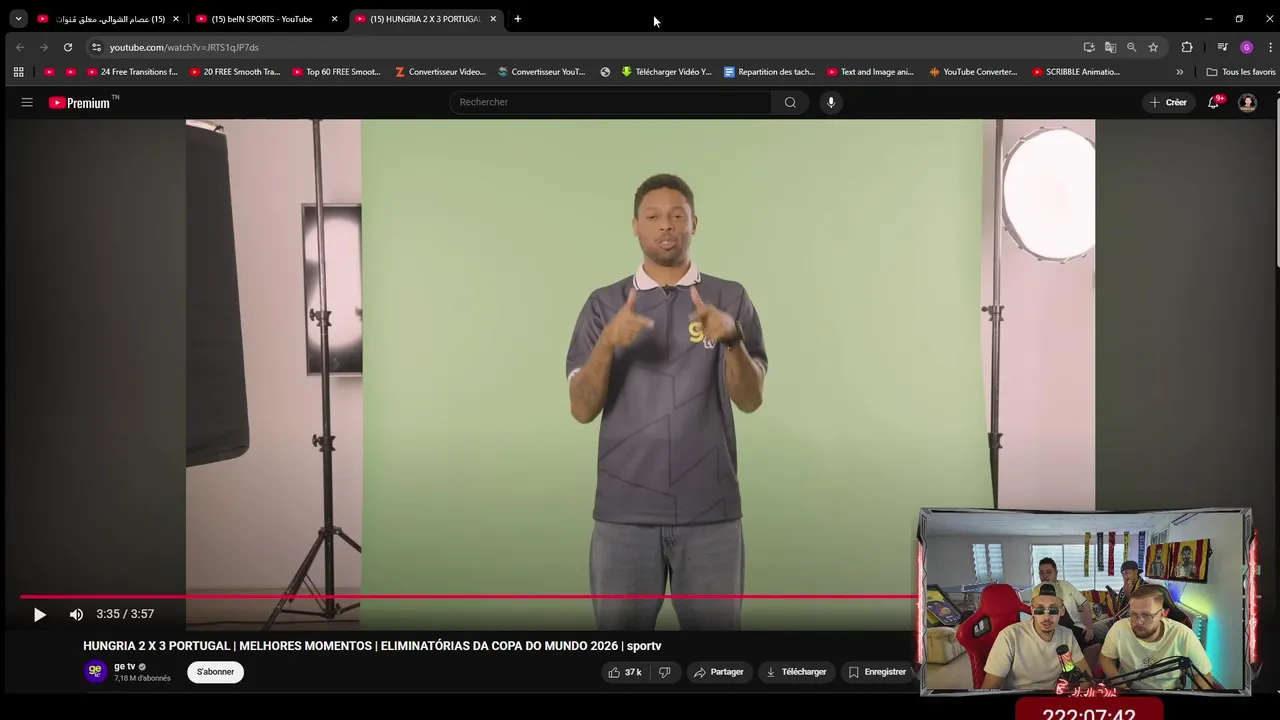Open Chrome profile avatar
This screenshot has width=1280, height=720.
1246,47
